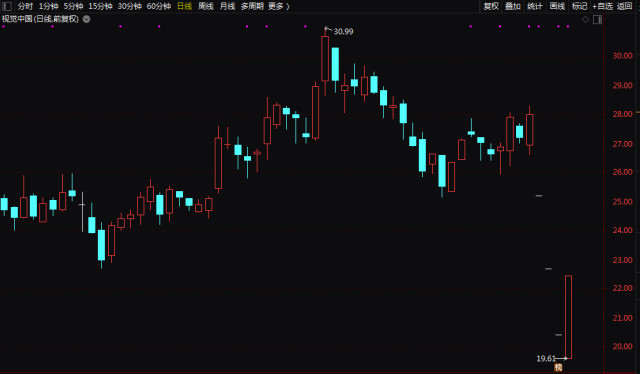
Task: Click the 20.00 price axis label
Action: [x=622, y=346]
